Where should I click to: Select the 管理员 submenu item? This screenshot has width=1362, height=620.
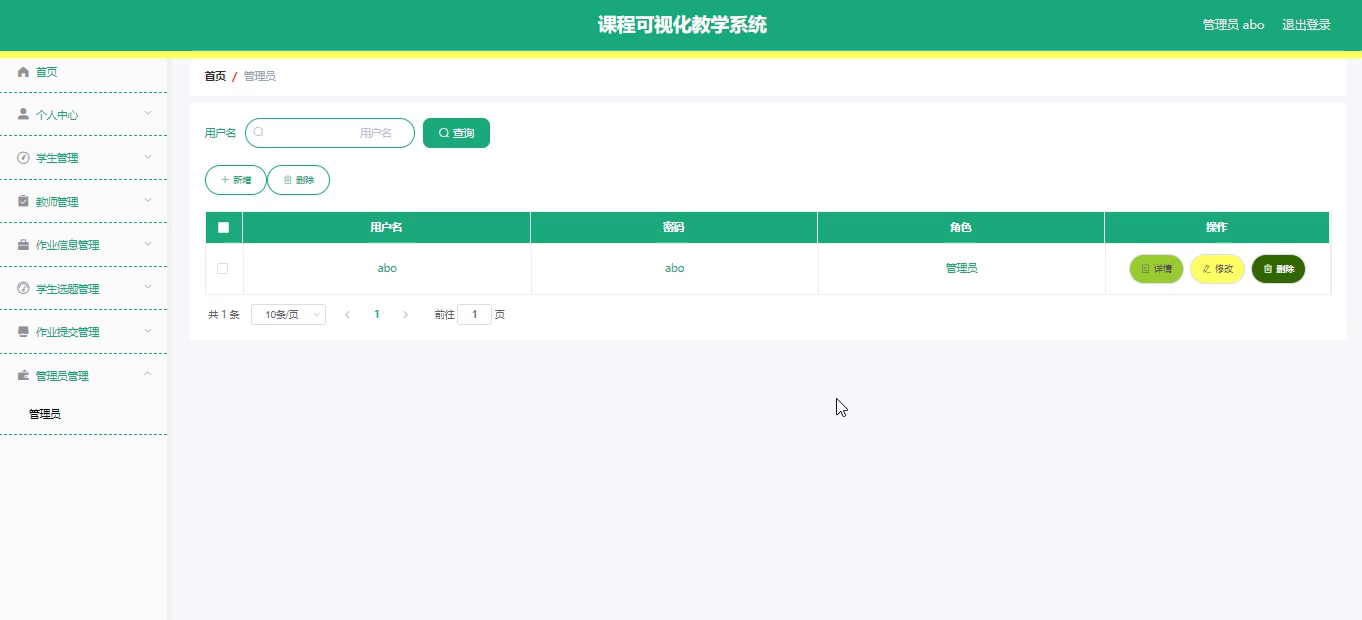click(x=45, y=414)
